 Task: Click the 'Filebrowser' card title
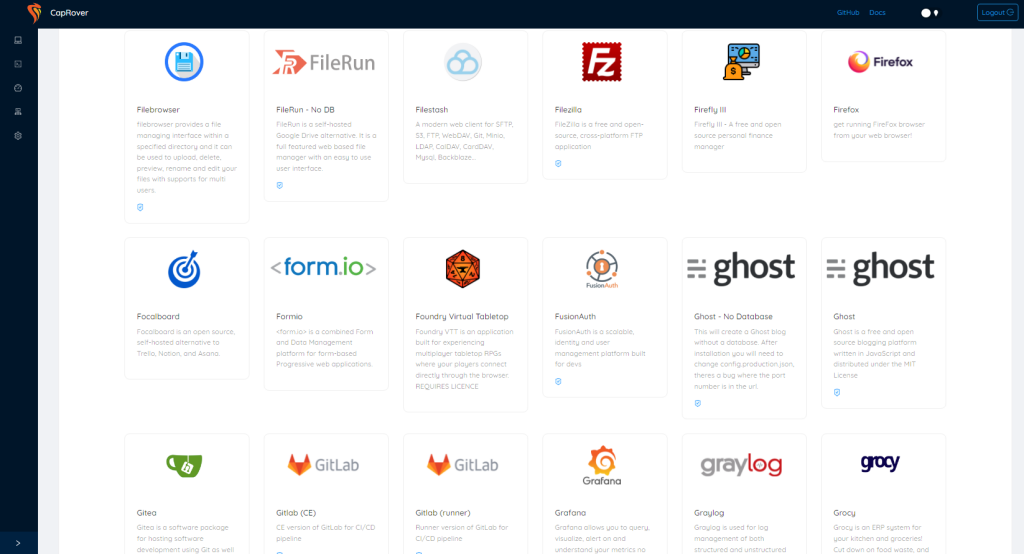pyautogui.click(x=158, y=110)
